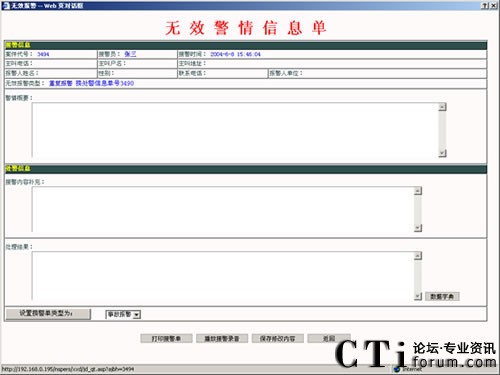Click the 保存修改内容 save button
The width and height of the screenshot is (500, 375).
click(x=277, y=338)
